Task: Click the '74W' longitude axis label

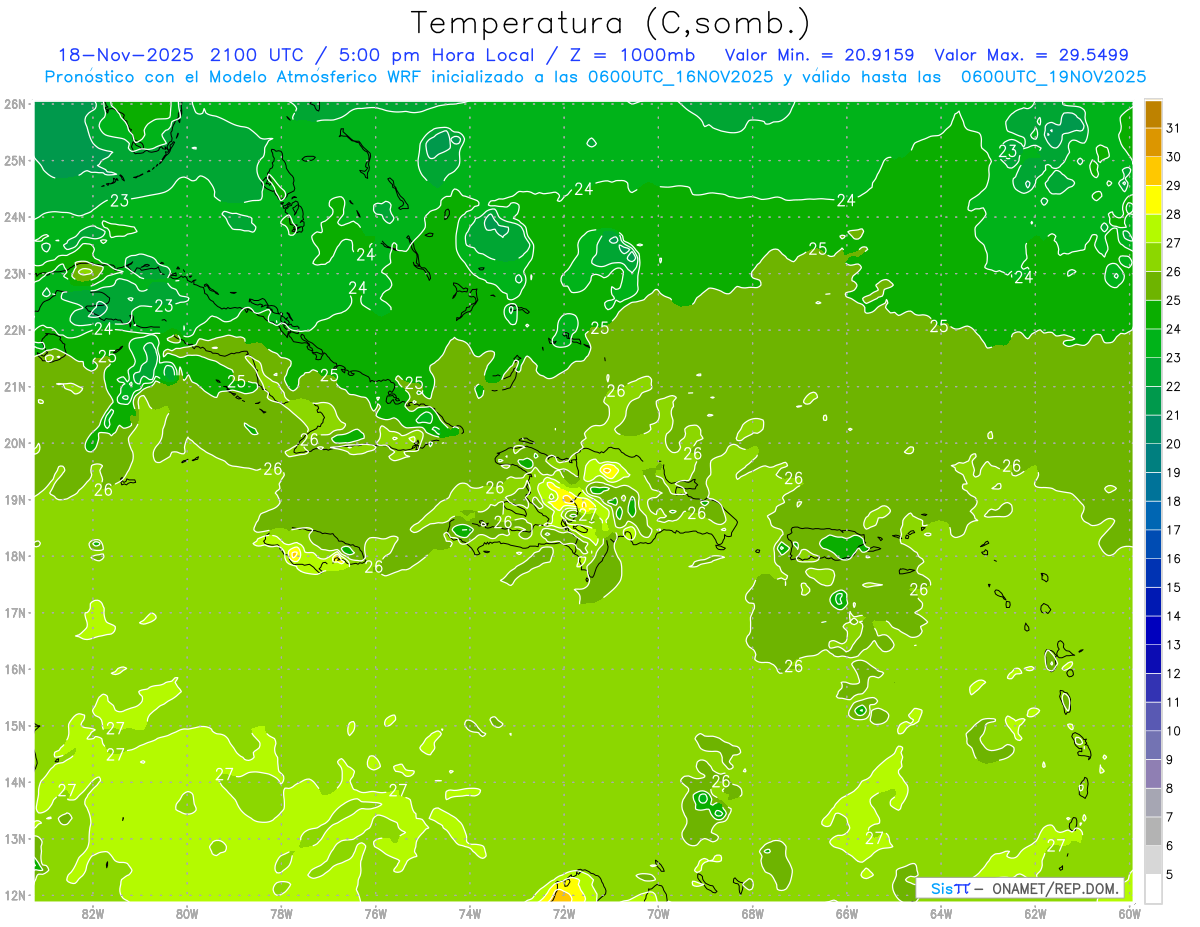Action: (470, 913)
